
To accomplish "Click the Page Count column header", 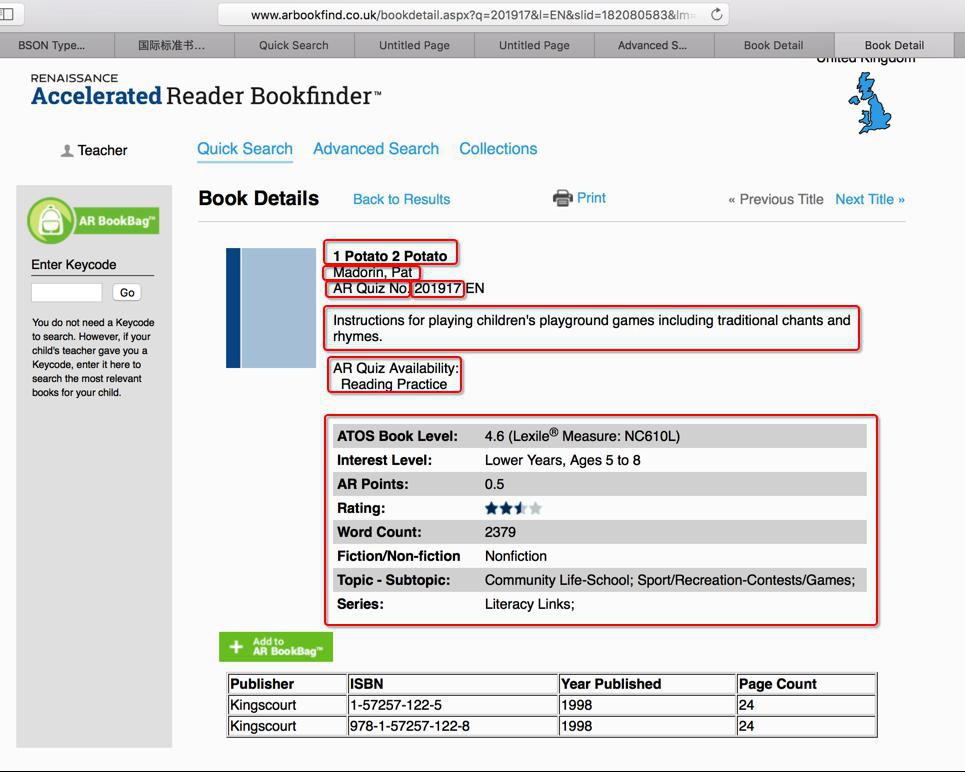I will [807, 684].
